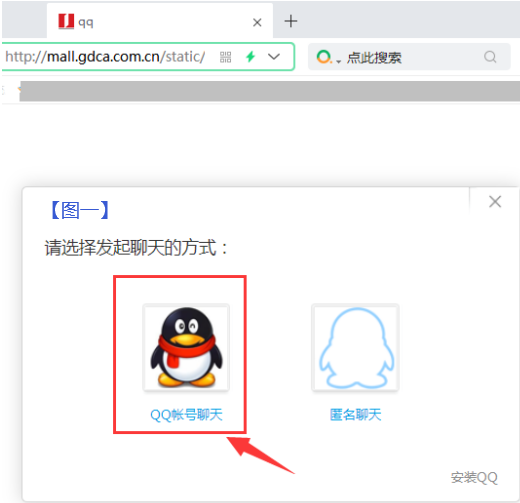520x503 pixels.
Task: Click the 匿名聊天 link
Action: pyautogui.click(x=356, y=415)
